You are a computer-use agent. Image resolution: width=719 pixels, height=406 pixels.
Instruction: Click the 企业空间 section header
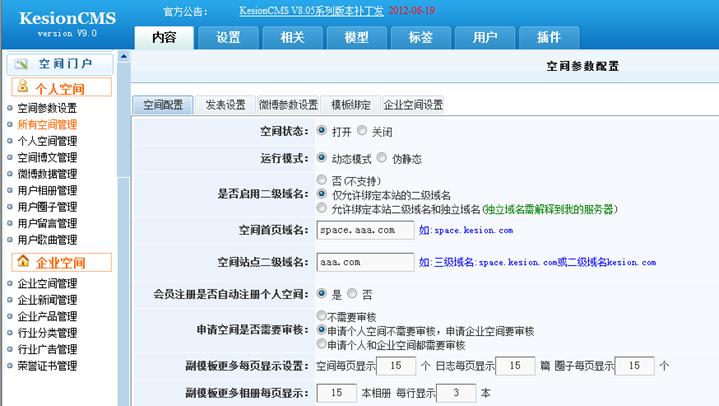[61, 262]
